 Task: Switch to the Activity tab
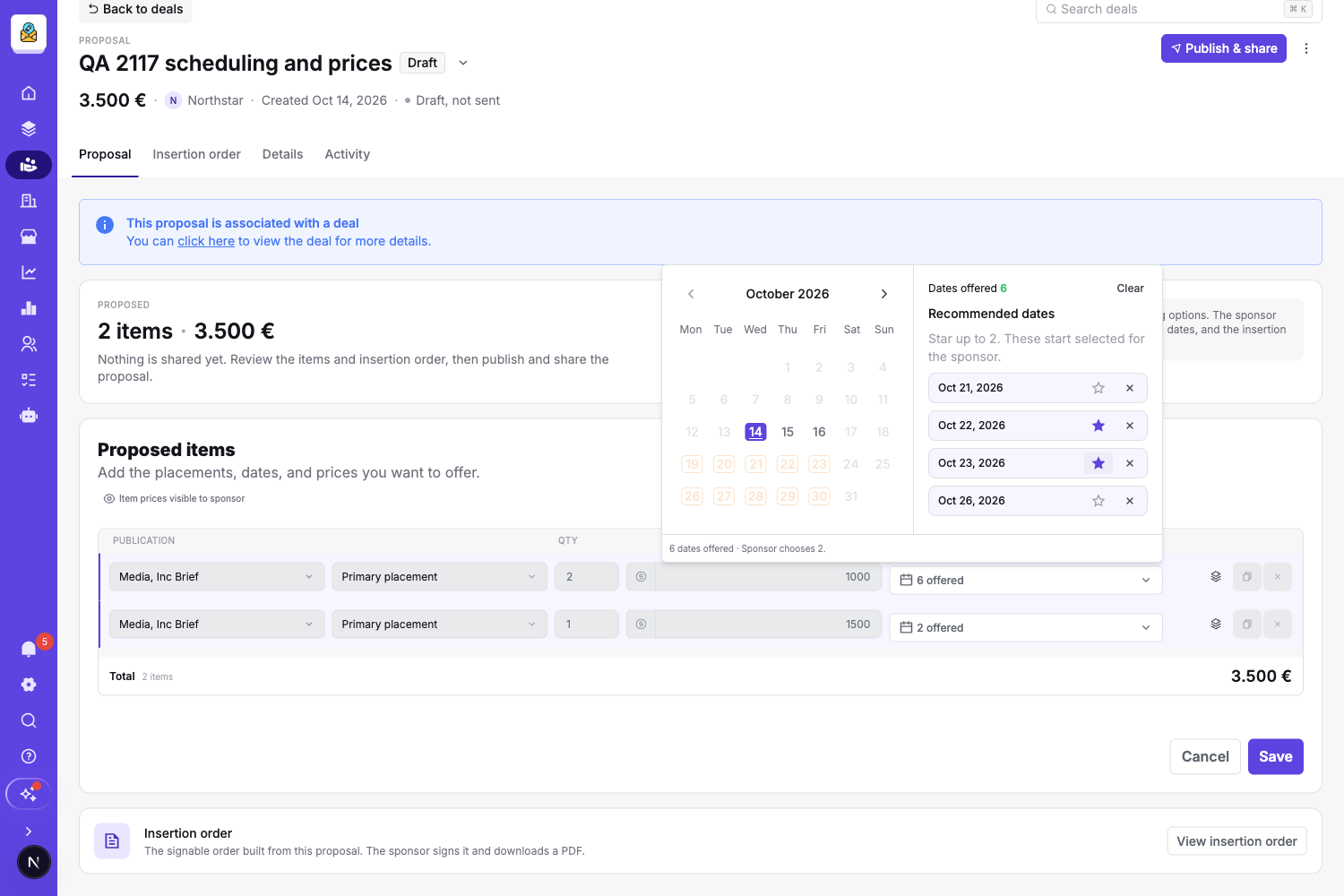click(348, 154)
